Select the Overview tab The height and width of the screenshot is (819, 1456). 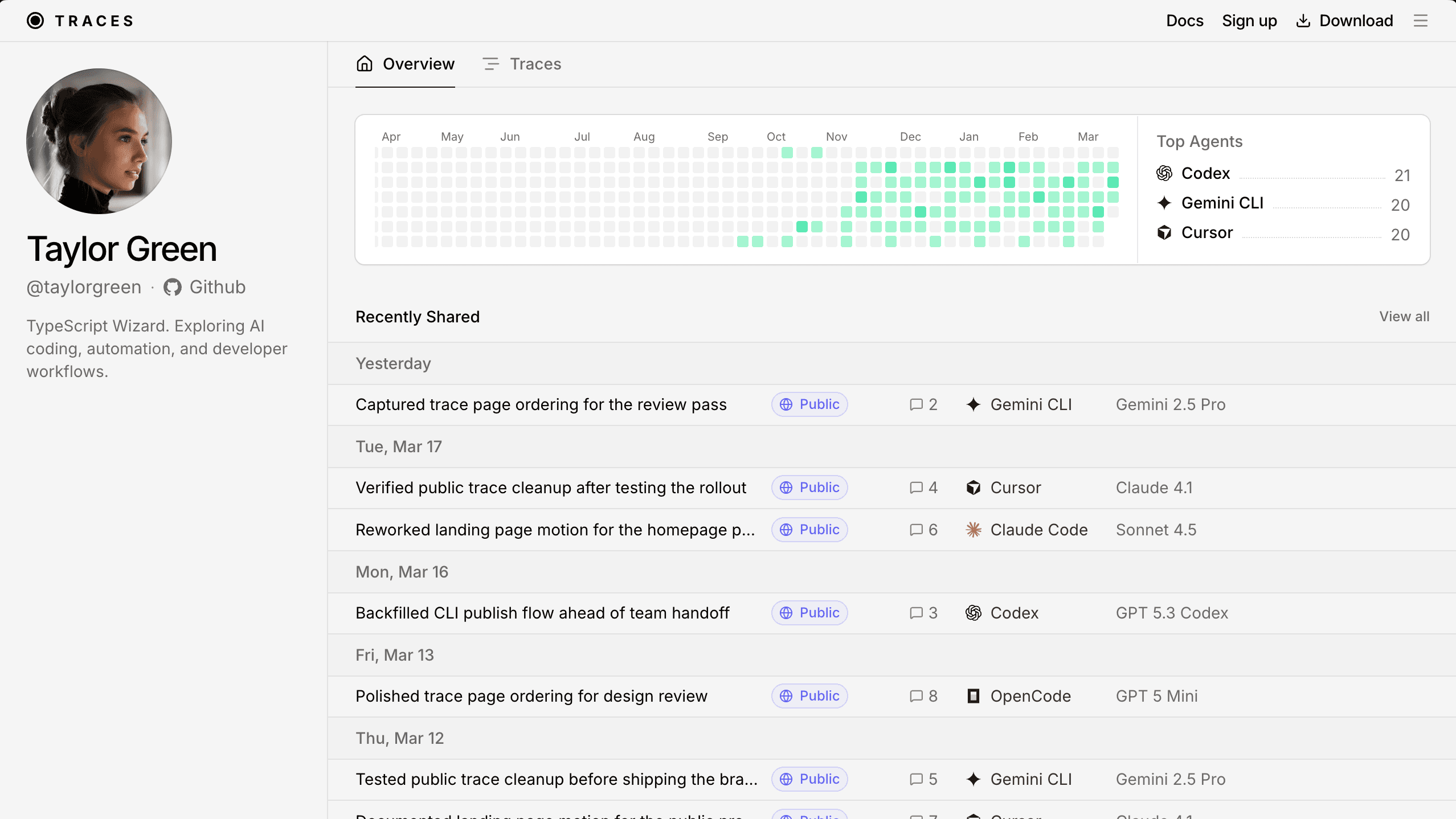(x=405, y=64)
